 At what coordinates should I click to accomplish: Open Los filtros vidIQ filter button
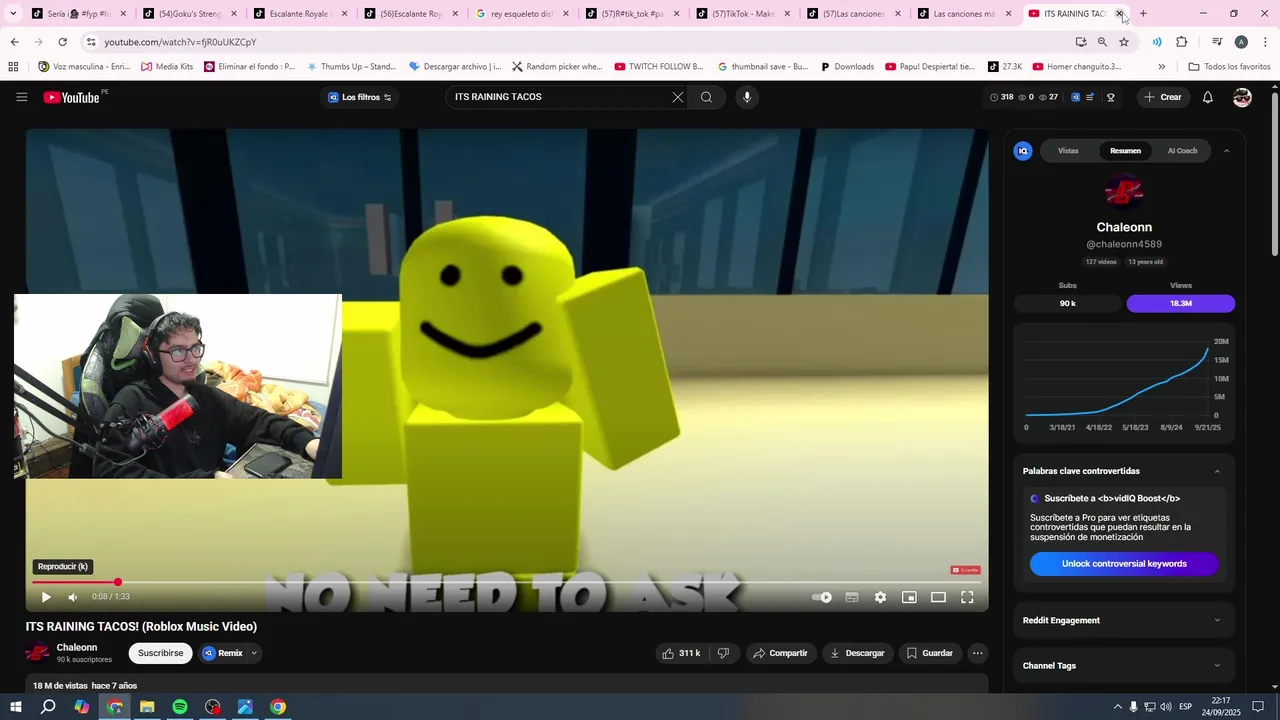tap(360, 97)
